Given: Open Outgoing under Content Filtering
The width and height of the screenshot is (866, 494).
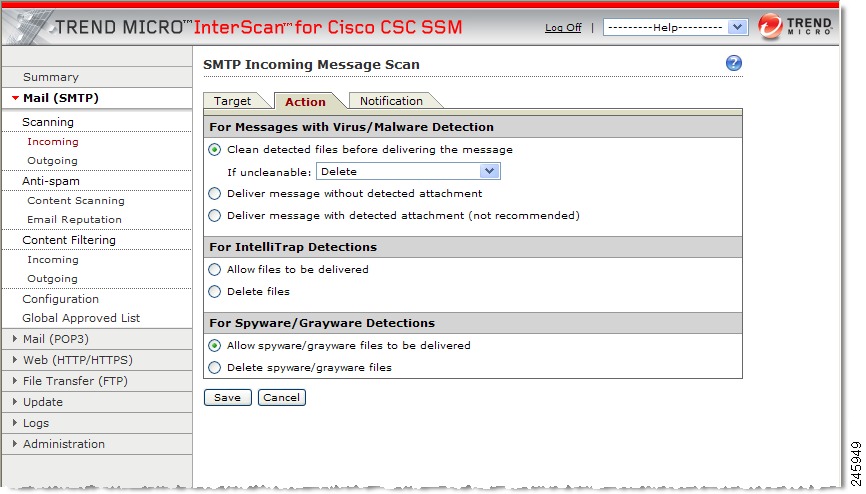Looking at the screenshot, I should (52, 279).
